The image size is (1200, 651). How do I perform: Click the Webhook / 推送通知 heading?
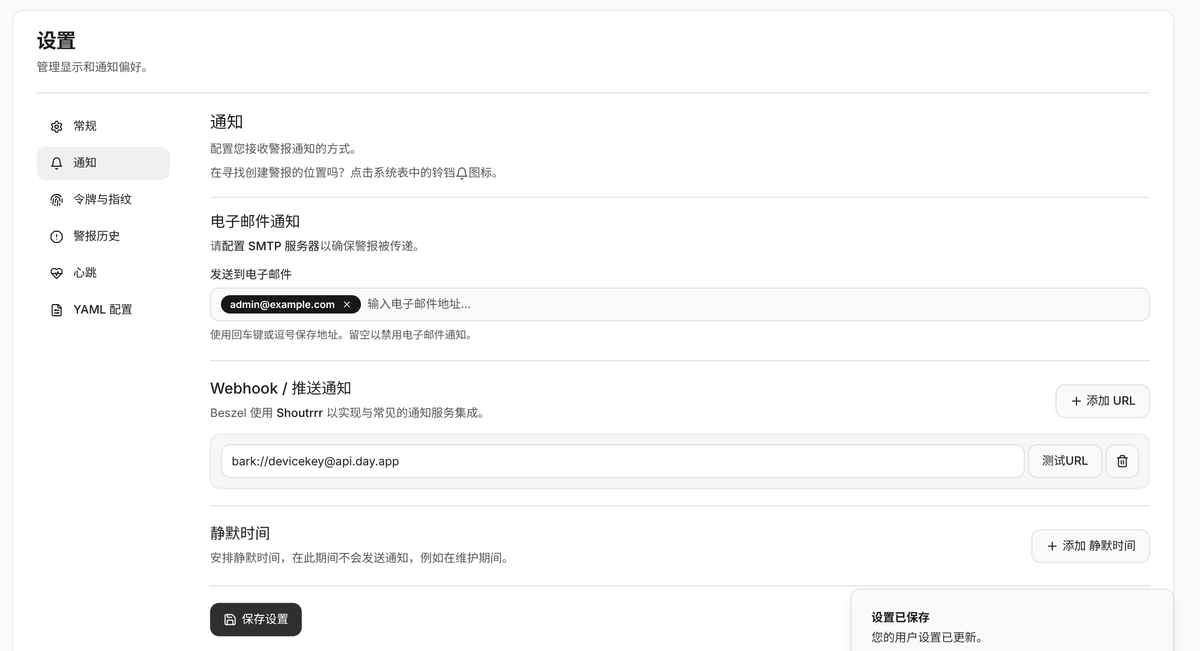[280, 388]
